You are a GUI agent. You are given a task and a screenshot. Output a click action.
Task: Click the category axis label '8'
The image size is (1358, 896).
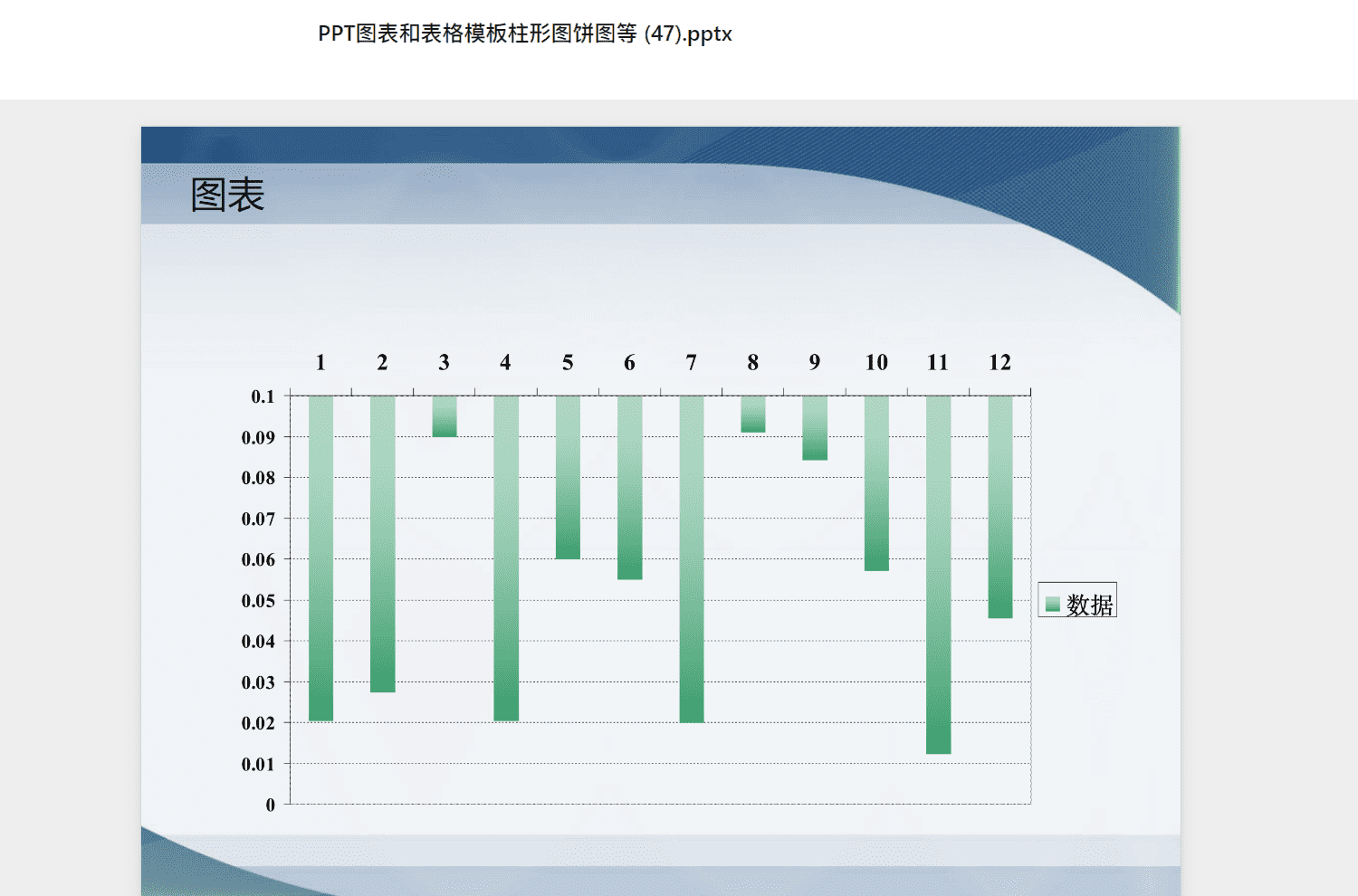[x=752, y=363]
